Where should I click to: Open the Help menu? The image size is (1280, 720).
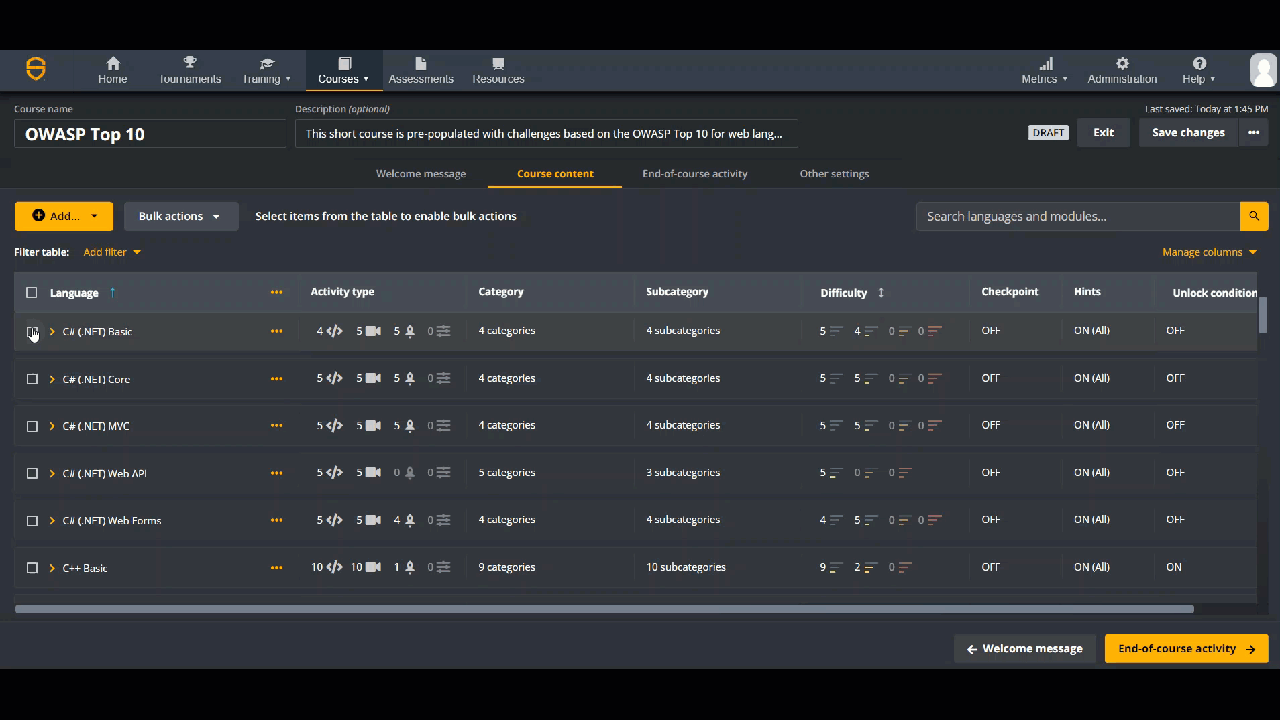point(1199,70)
